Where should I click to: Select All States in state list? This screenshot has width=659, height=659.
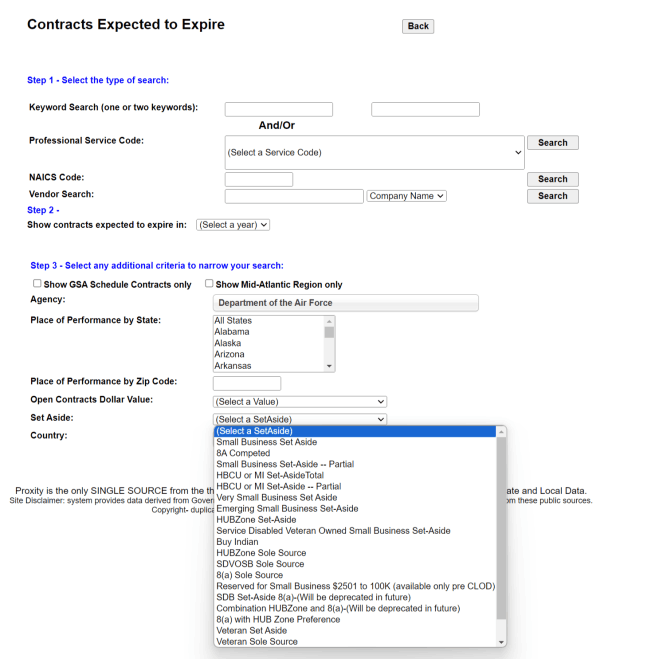tap(269, 321)
